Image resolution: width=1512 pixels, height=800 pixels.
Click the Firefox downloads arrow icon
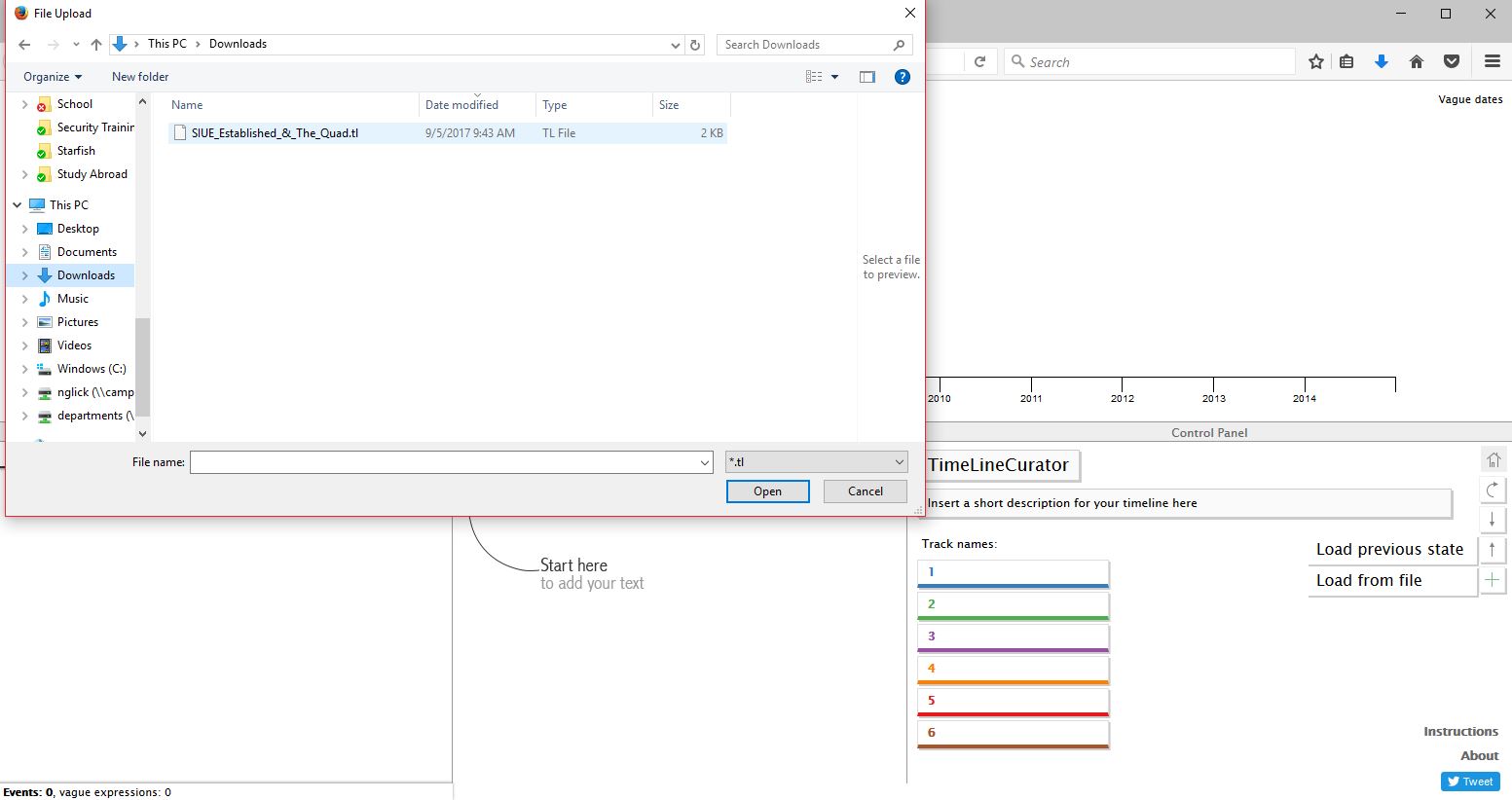[1381, 61]
